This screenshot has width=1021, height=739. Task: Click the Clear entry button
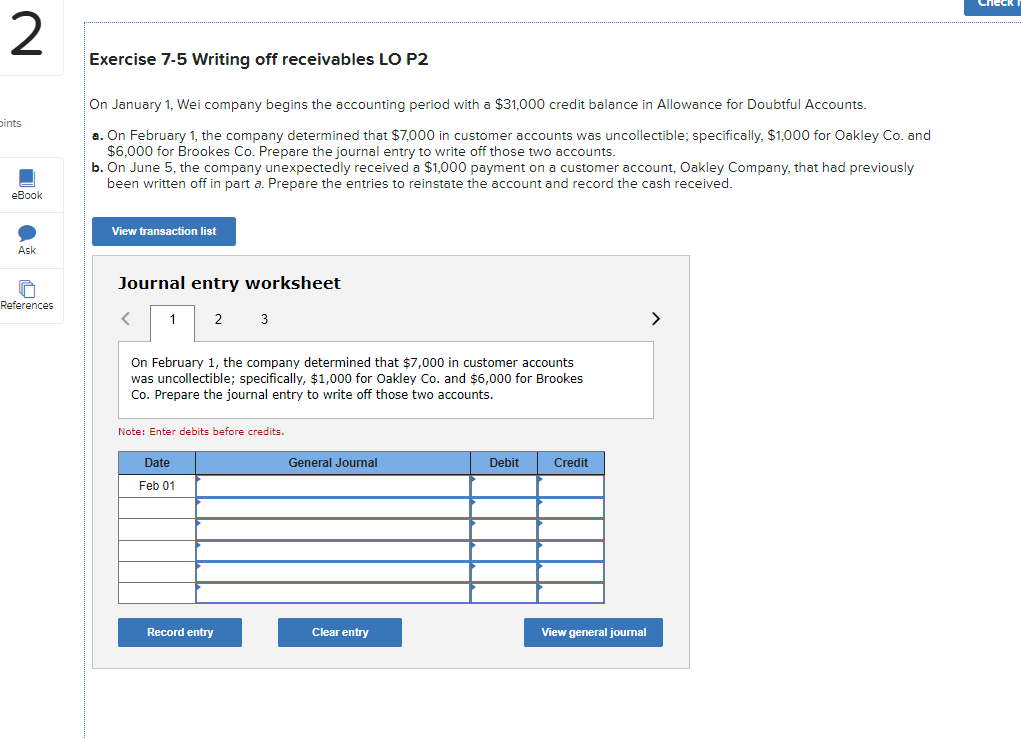pos(340,632)
